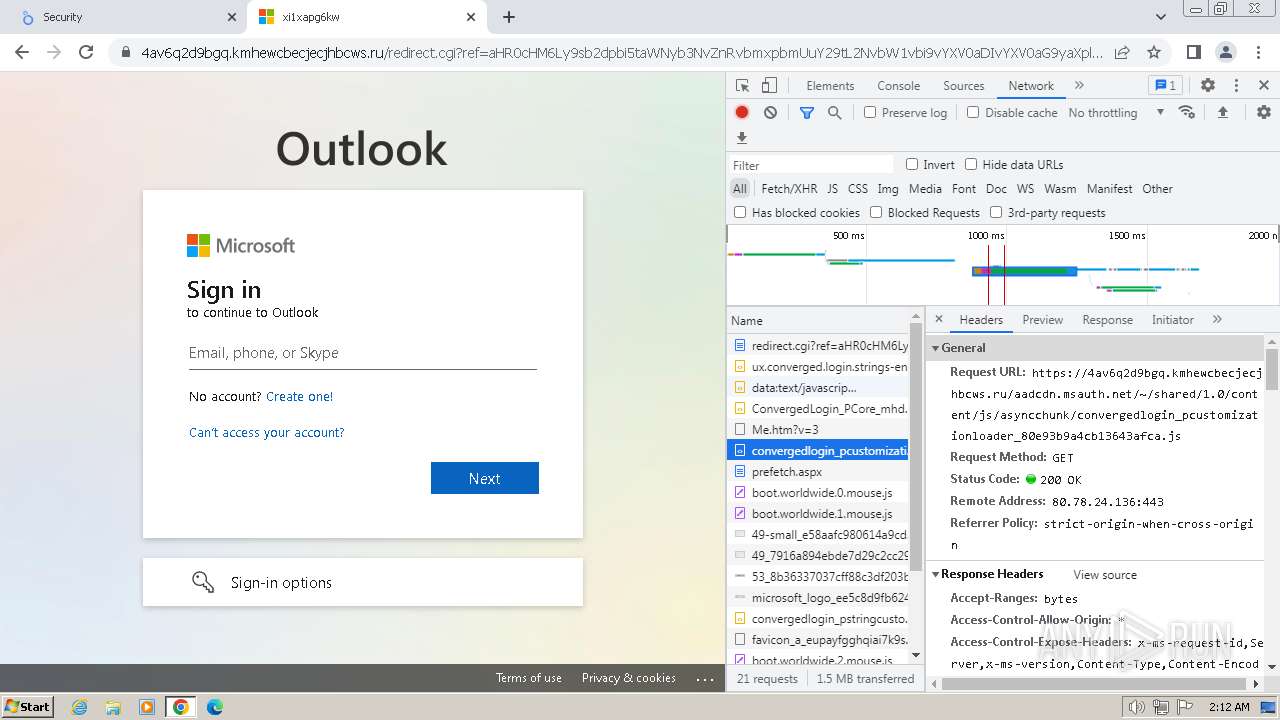Filter requests by Img type
Screen dimensions: 1280x720
pyautogui.click(x=887, y=188)
